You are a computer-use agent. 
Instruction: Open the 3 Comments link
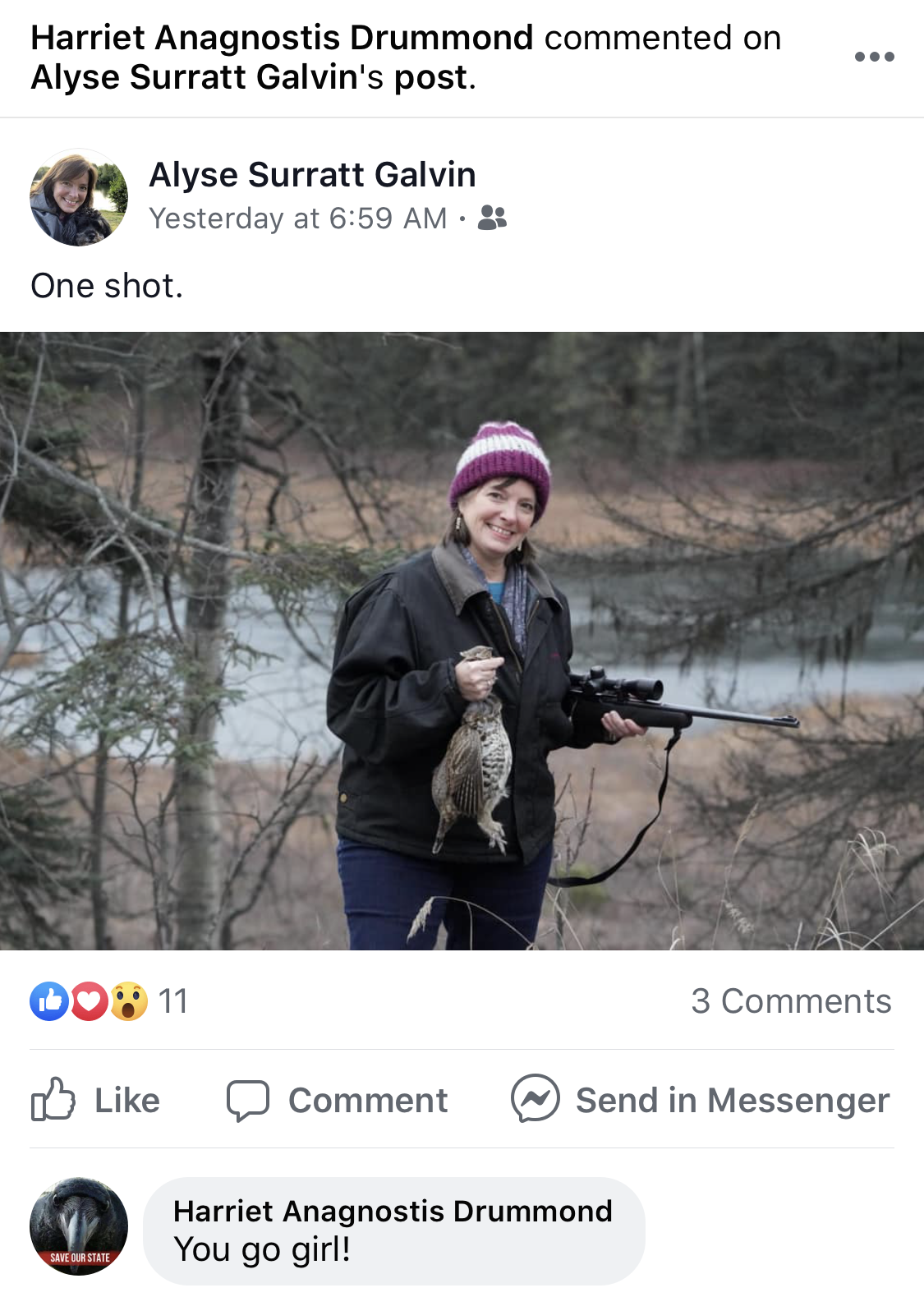click(x=791, y=1001)
